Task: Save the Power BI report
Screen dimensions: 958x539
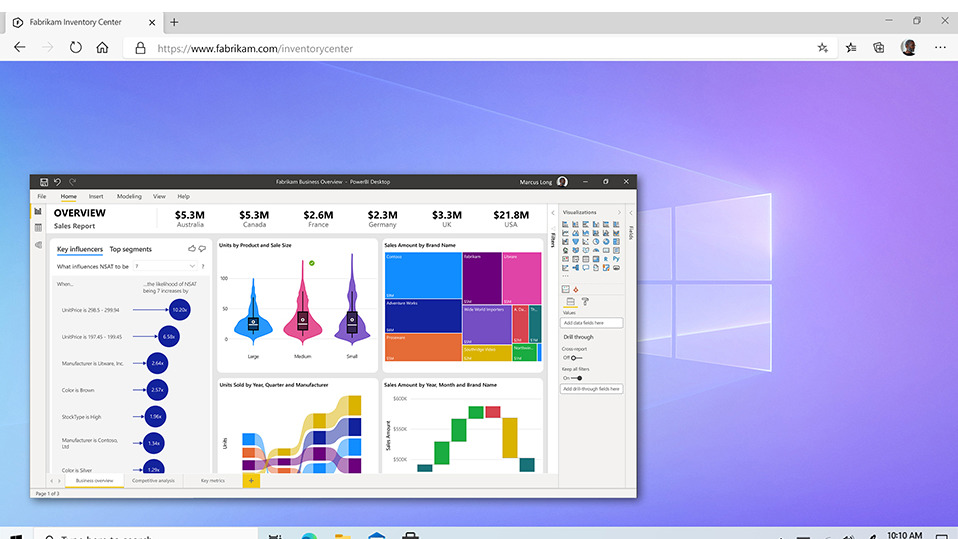Action: (44, 182)
